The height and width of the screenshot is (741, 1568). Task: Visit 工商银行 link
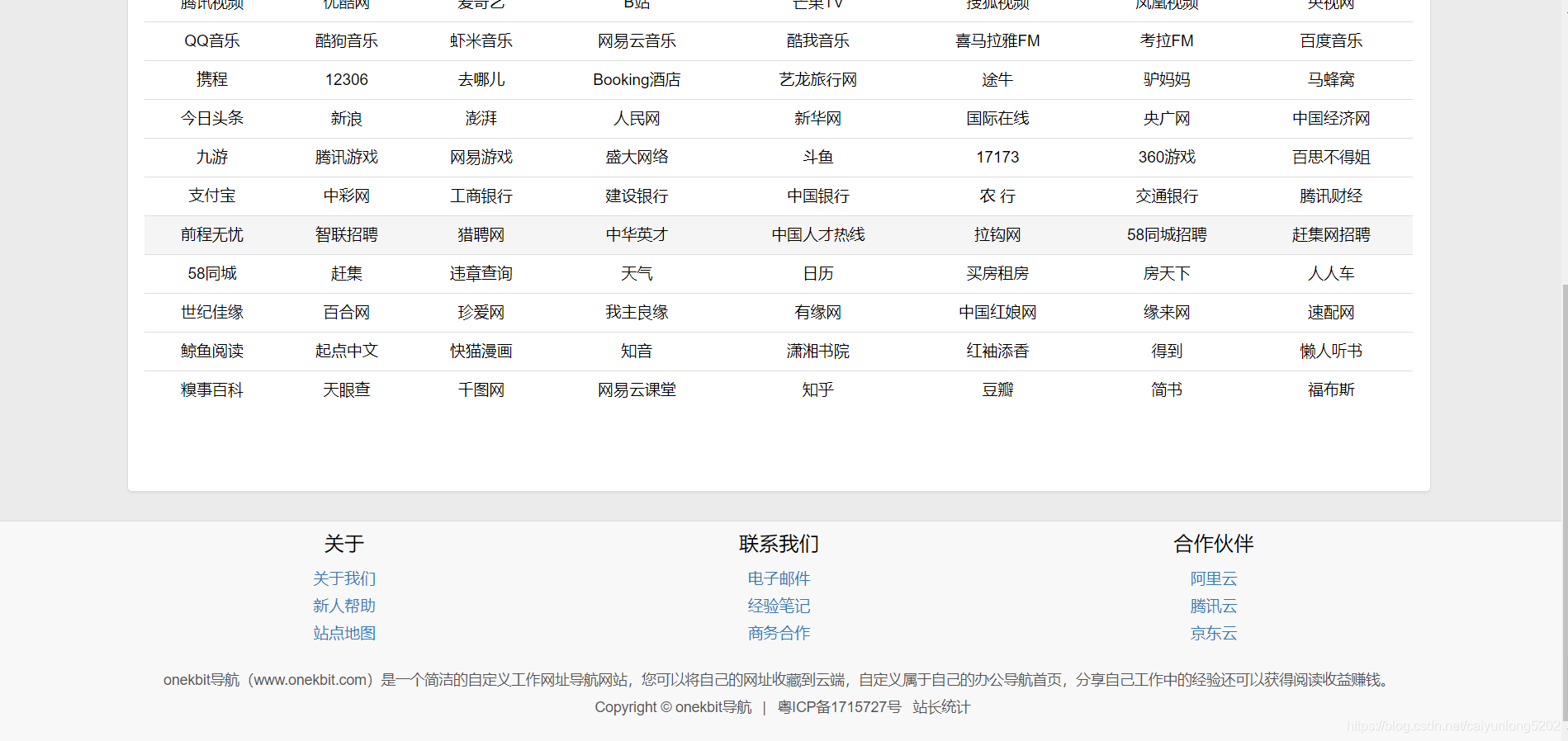[481, 196]
